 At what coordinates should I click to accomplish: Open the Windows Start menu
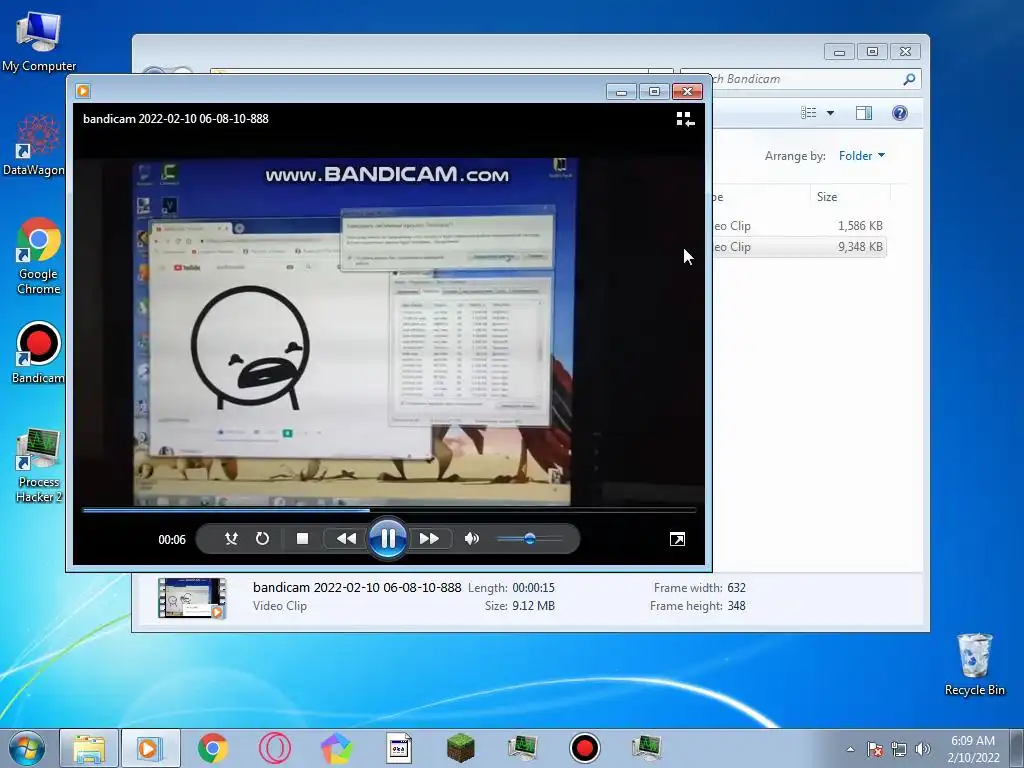pos(27,748)
